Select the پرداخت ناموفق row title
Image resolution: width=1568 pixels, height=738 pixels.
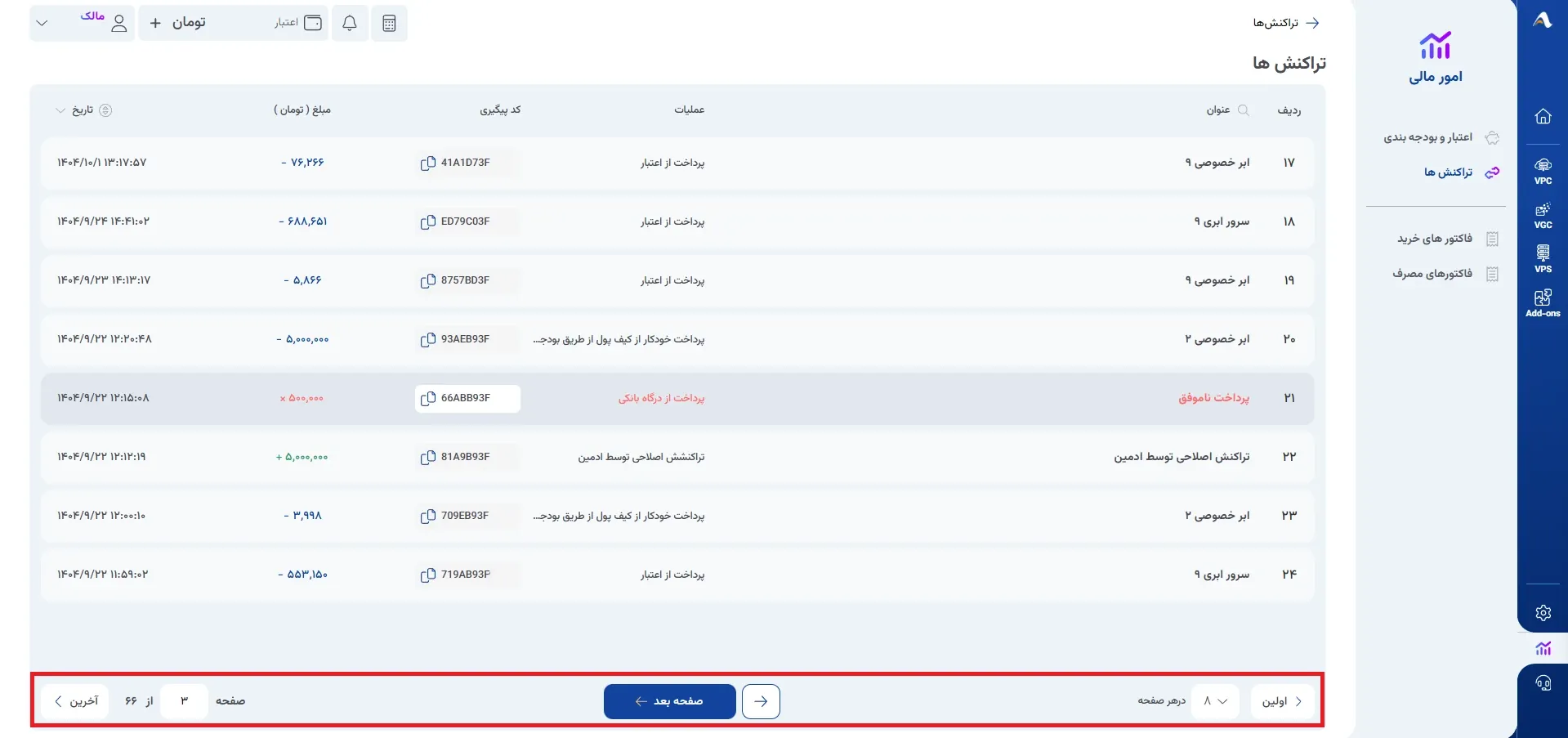point(1213,398)
